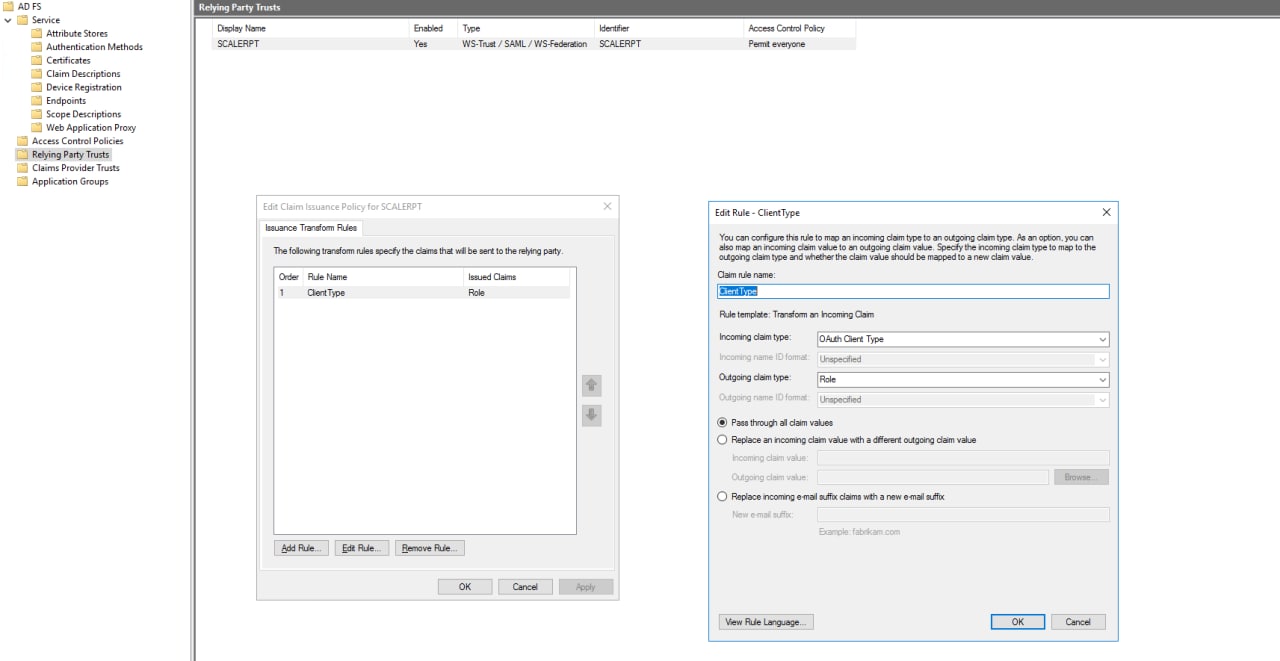This screenshot has height=661, width=1280.
Task: Click the Endpoints folder icon
Action: [x=37, y=101]
